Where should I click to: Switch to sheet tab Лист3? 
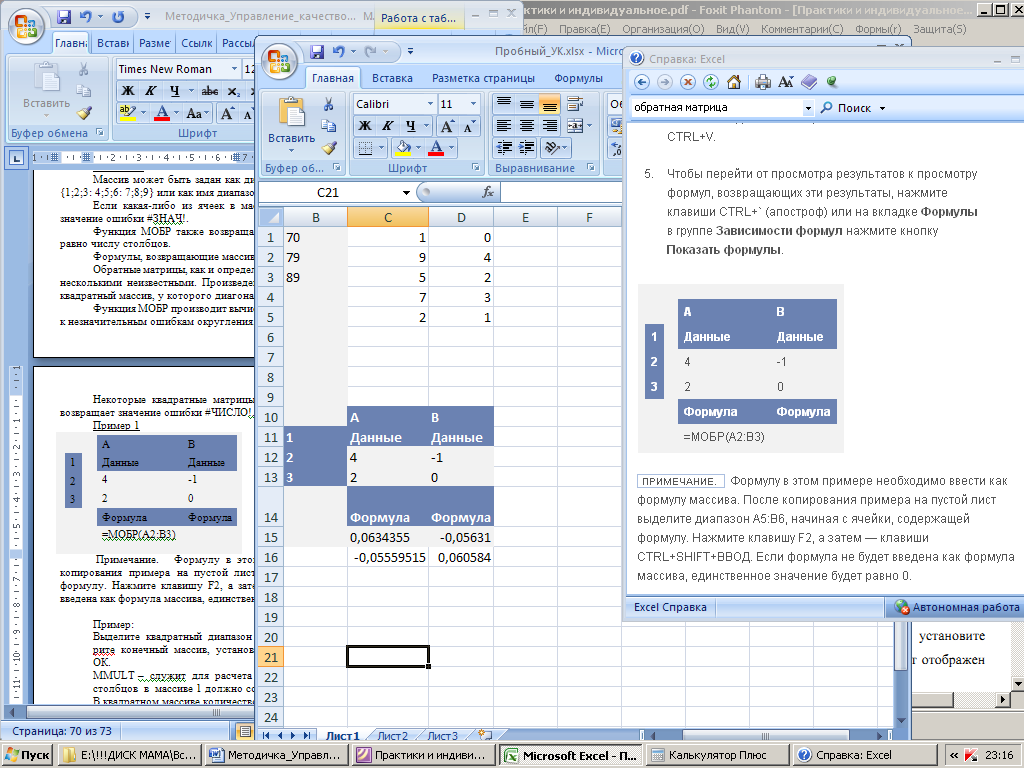[442, 736]
